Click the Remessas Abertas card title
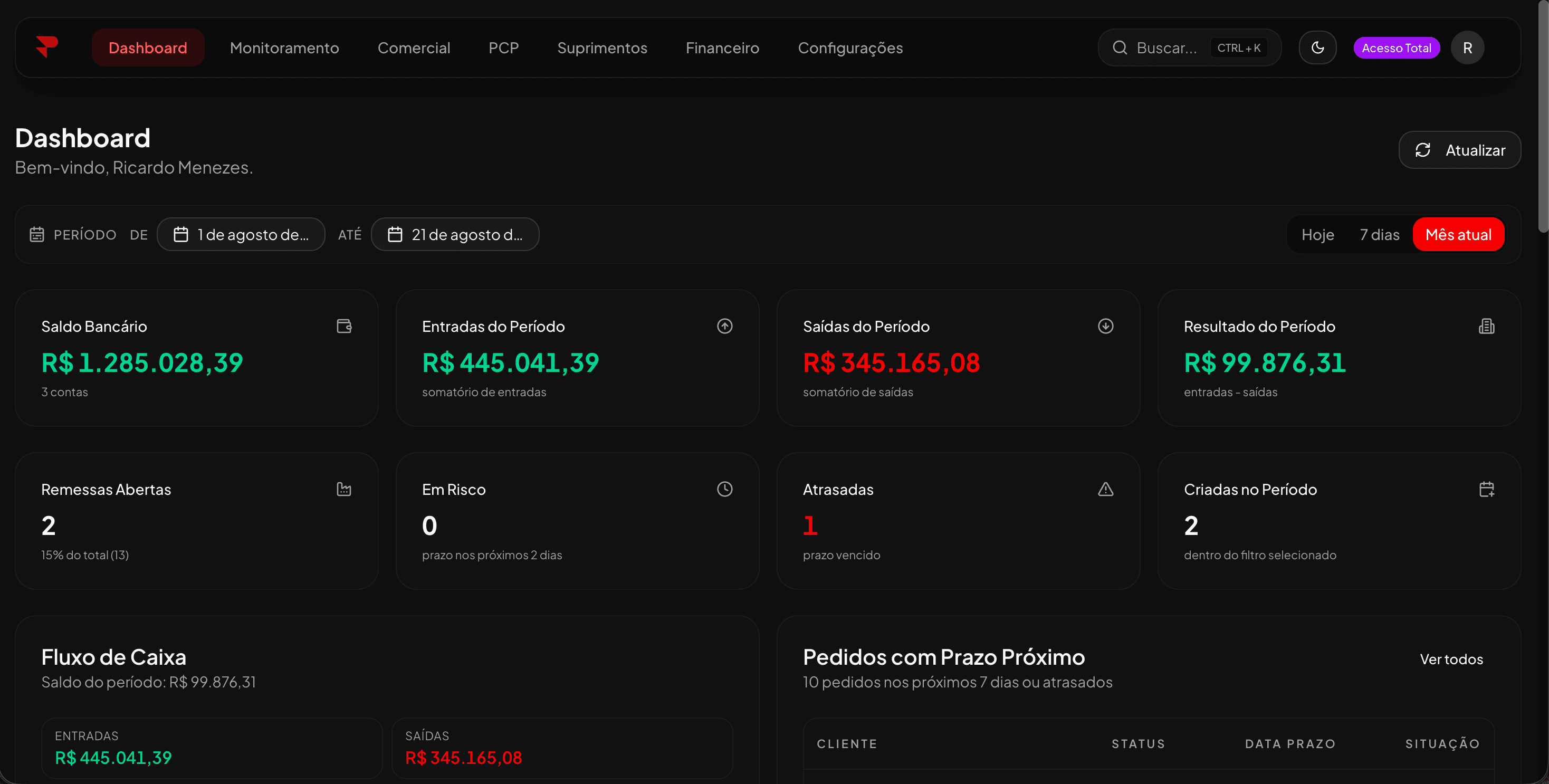Image resolution: width=1549 pixels, height=784 pixels. pyautogui.click(x=106, y=490)
